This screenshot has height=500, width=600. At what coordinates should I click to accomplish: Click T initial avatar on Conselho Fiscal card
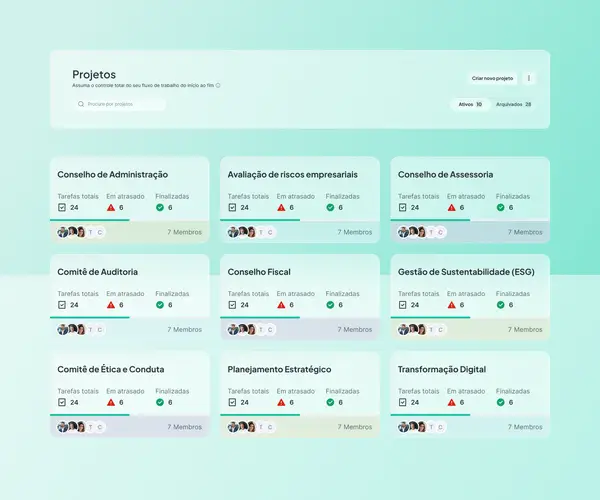261,330
